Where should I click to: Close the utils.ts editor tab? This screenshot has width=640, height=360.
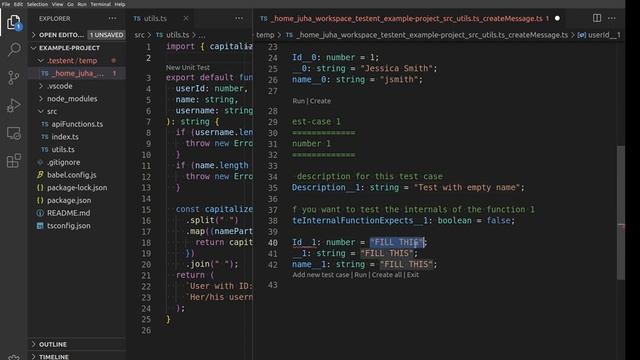[186, 18]
